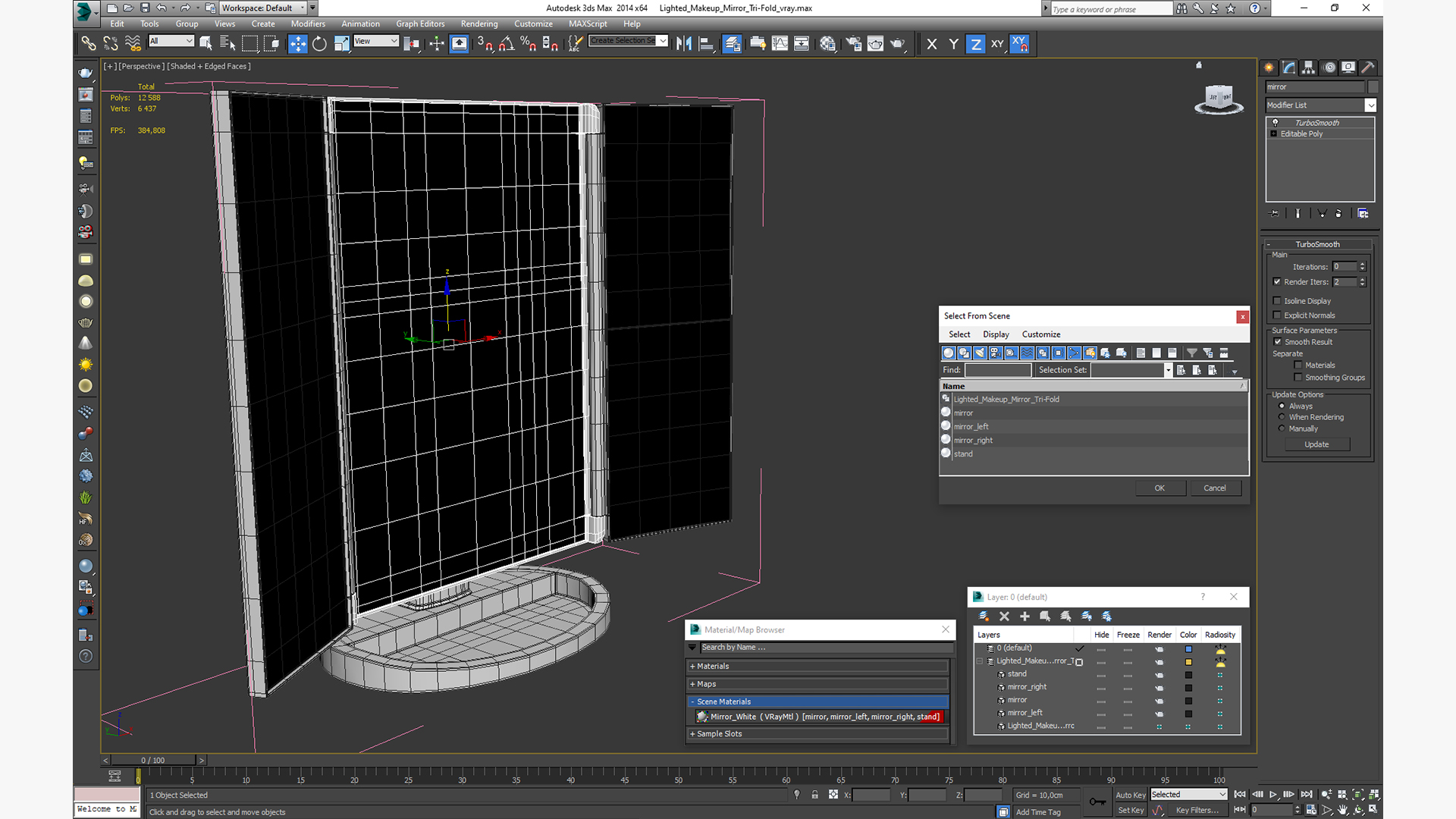Open Selection Set dropdown in Select From Scene
The width and height of the screenshot is (1456, 819).
click(x=1169, y=370)
